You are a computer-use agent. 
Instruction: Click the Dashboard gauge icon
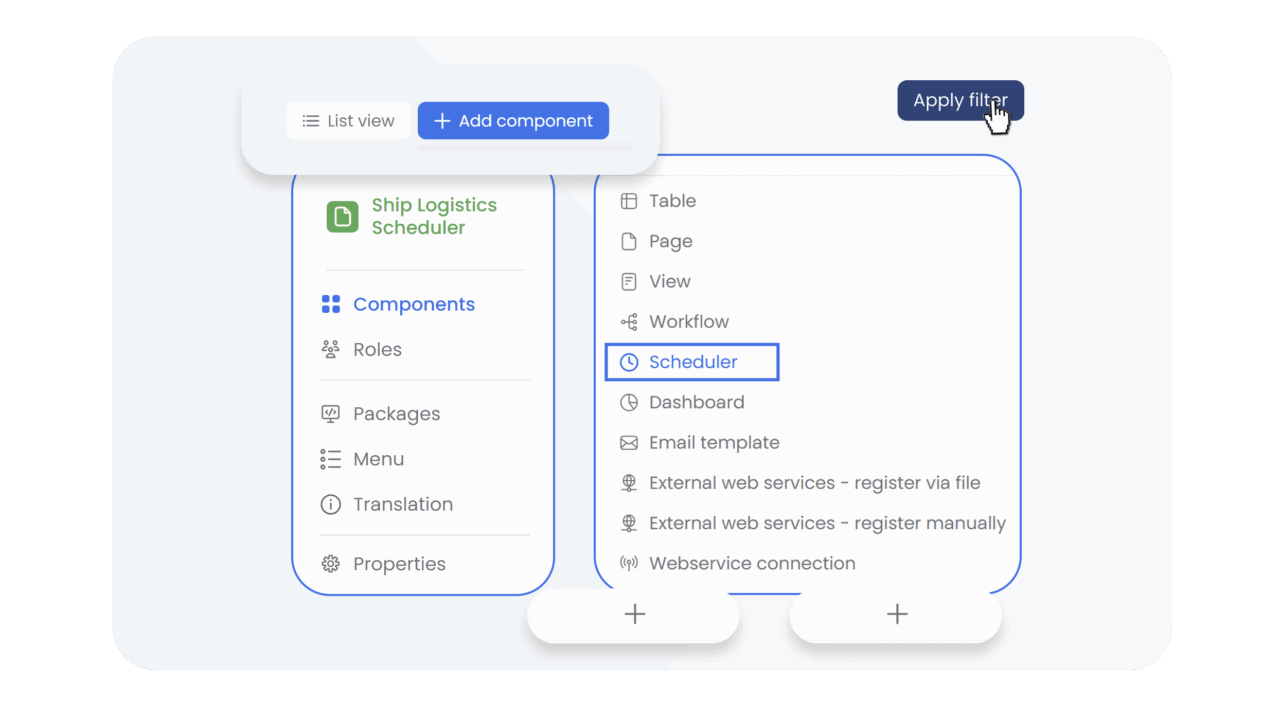click(629, 402)
